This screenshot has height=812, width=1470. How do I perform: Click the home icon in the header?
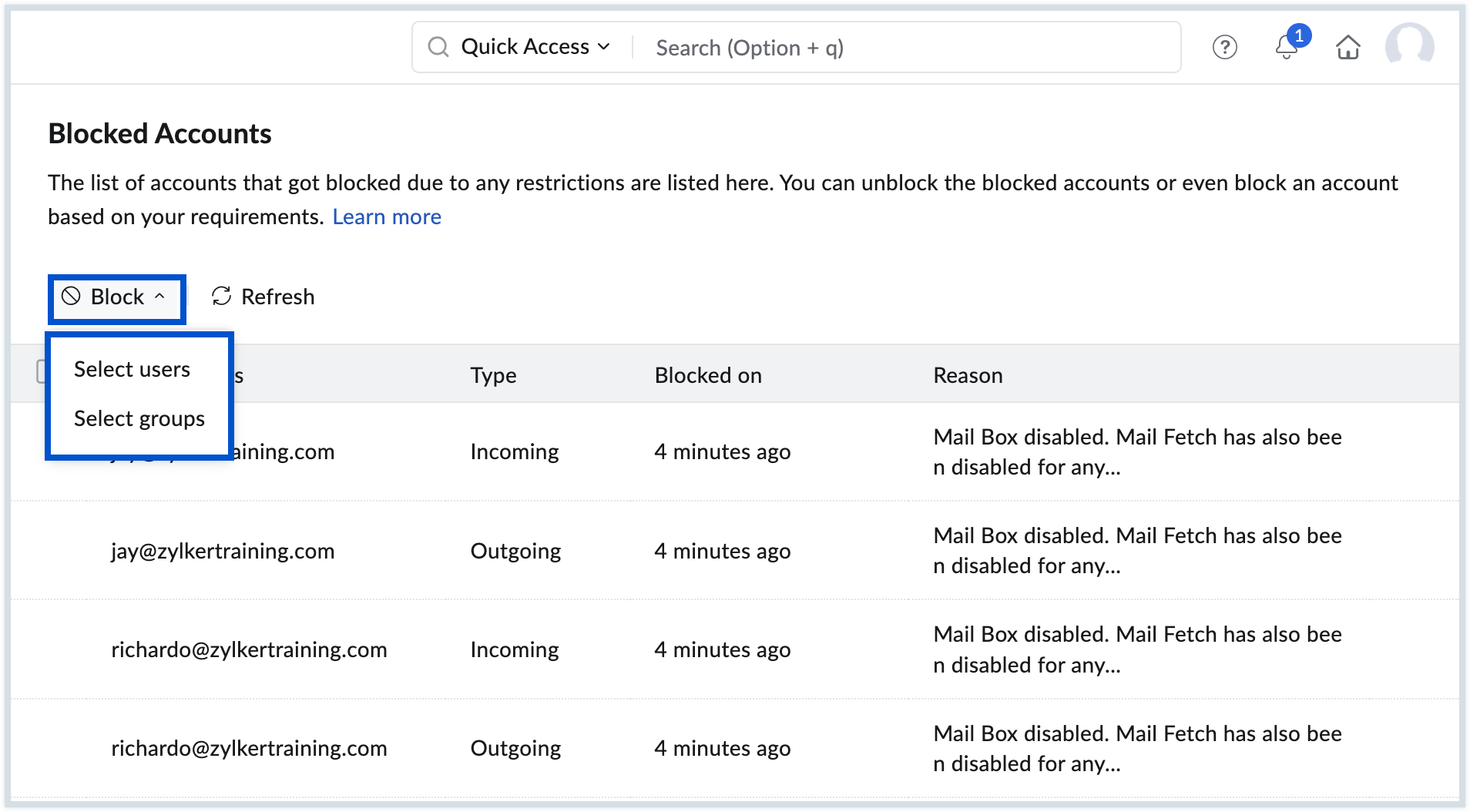coord(1349,47)
